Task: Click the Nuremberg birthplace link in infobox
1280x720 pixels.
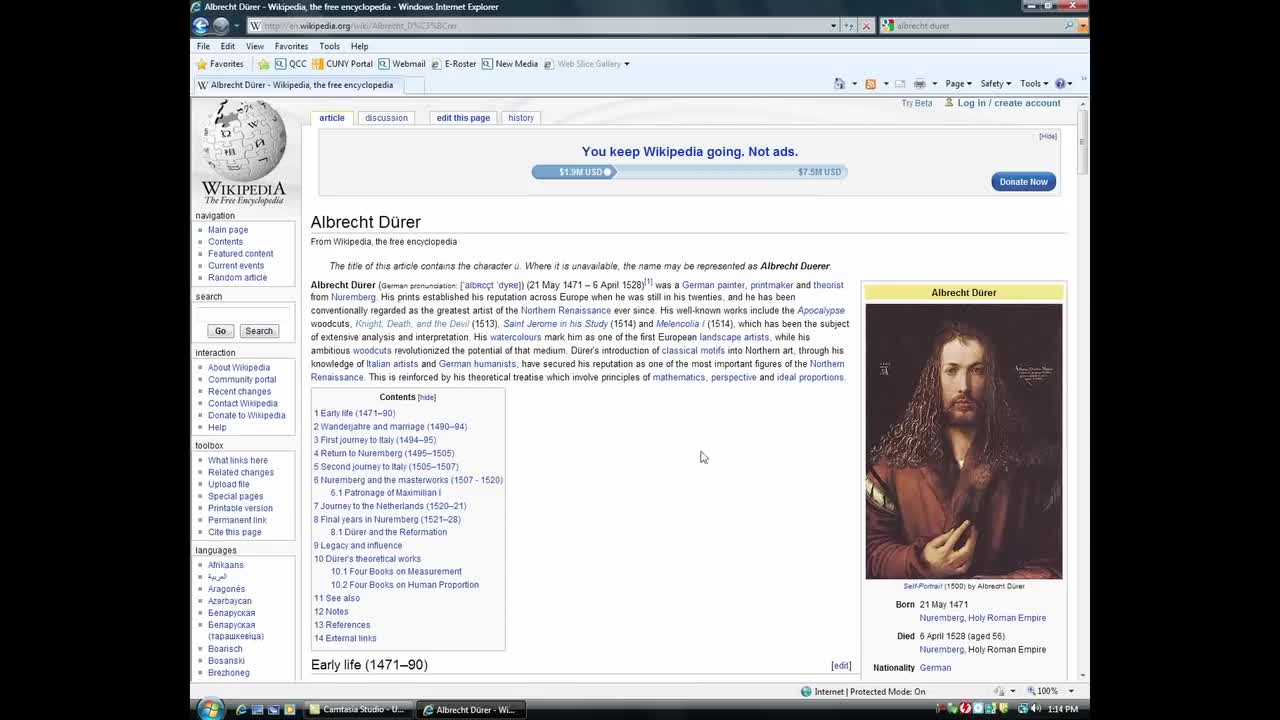Action: pyautogui.click(x=941, y=618)
